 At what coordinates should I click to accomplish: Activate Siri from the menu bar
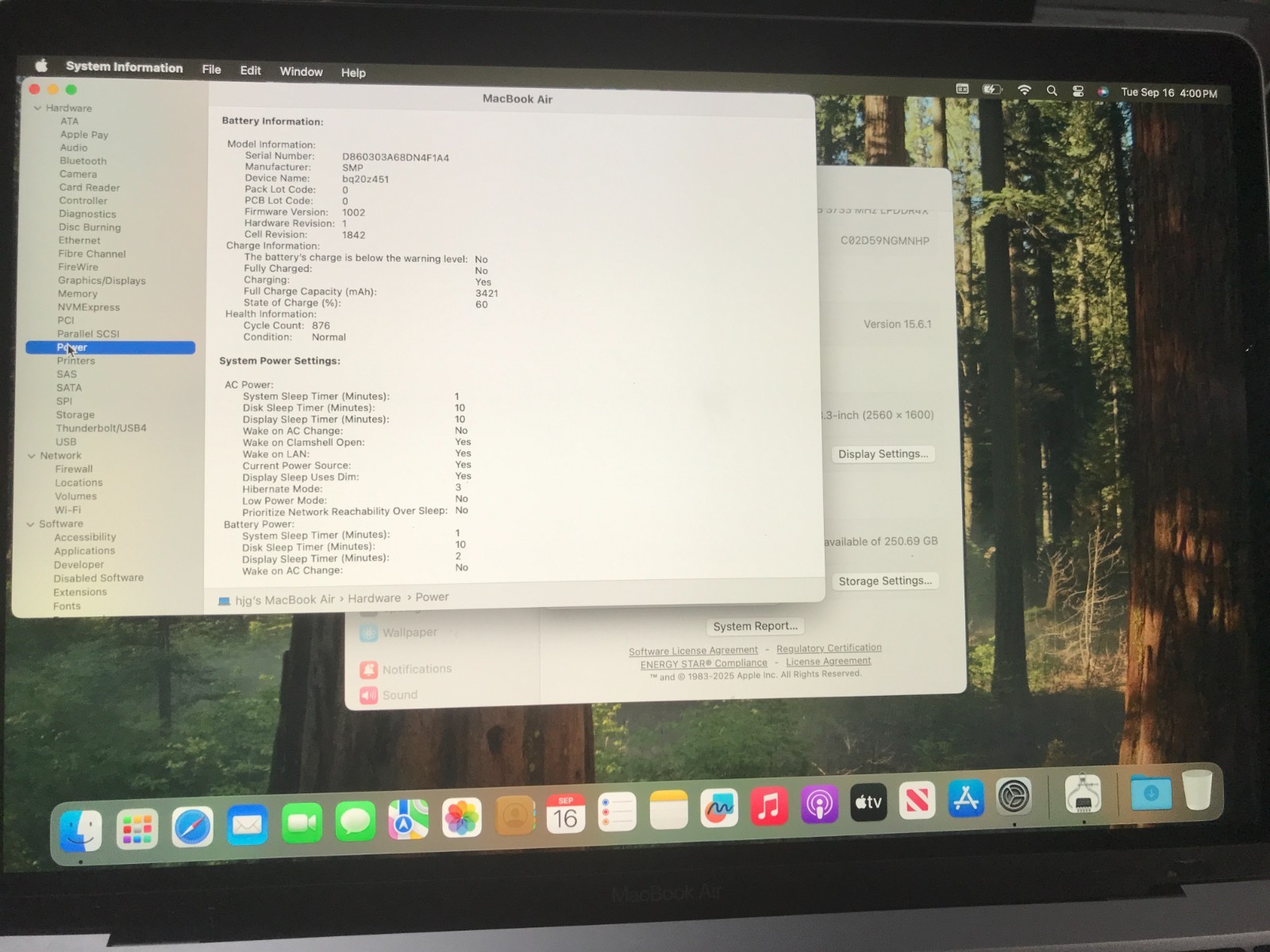(x=1103, y=92)
